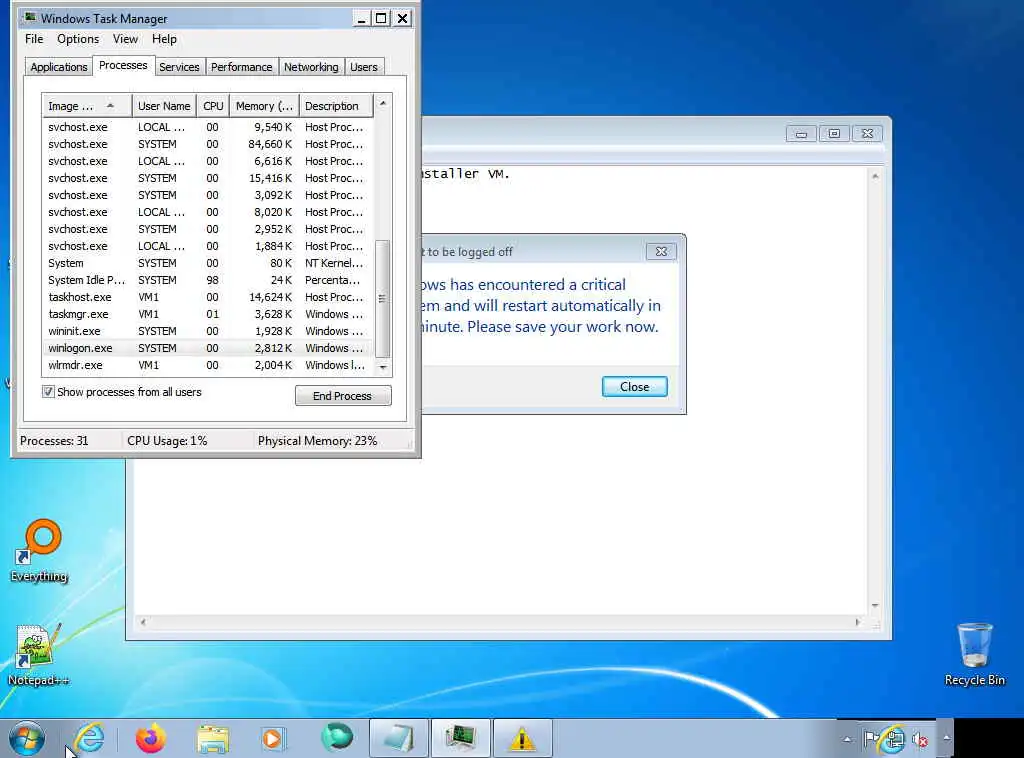Image resolution: width=1024 pixels, height=758 pixels.
Task: Open the Options menu in Task Manager
Action: (78, 39)
